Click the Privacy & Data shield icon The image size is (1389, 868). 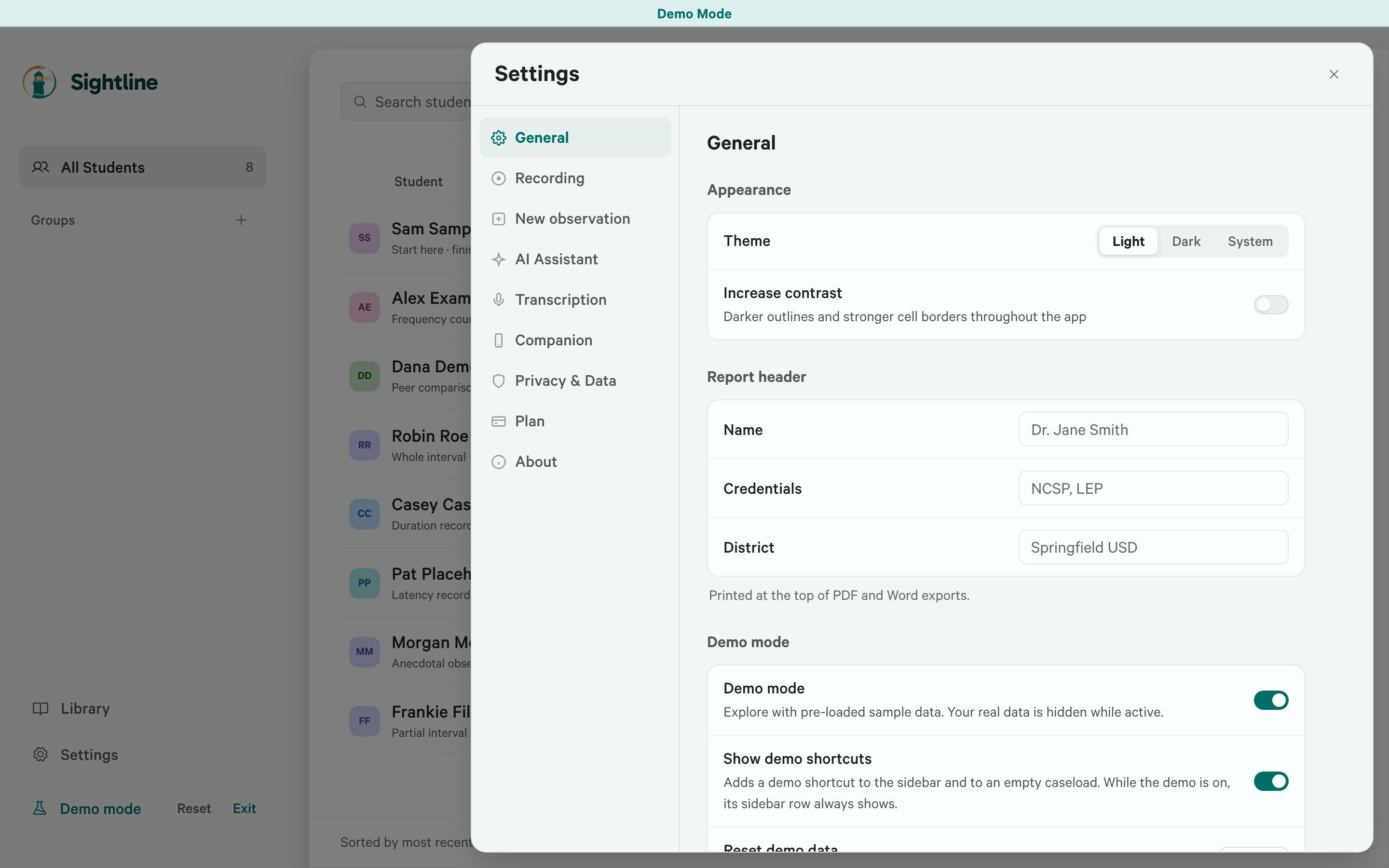coord(498,381)
